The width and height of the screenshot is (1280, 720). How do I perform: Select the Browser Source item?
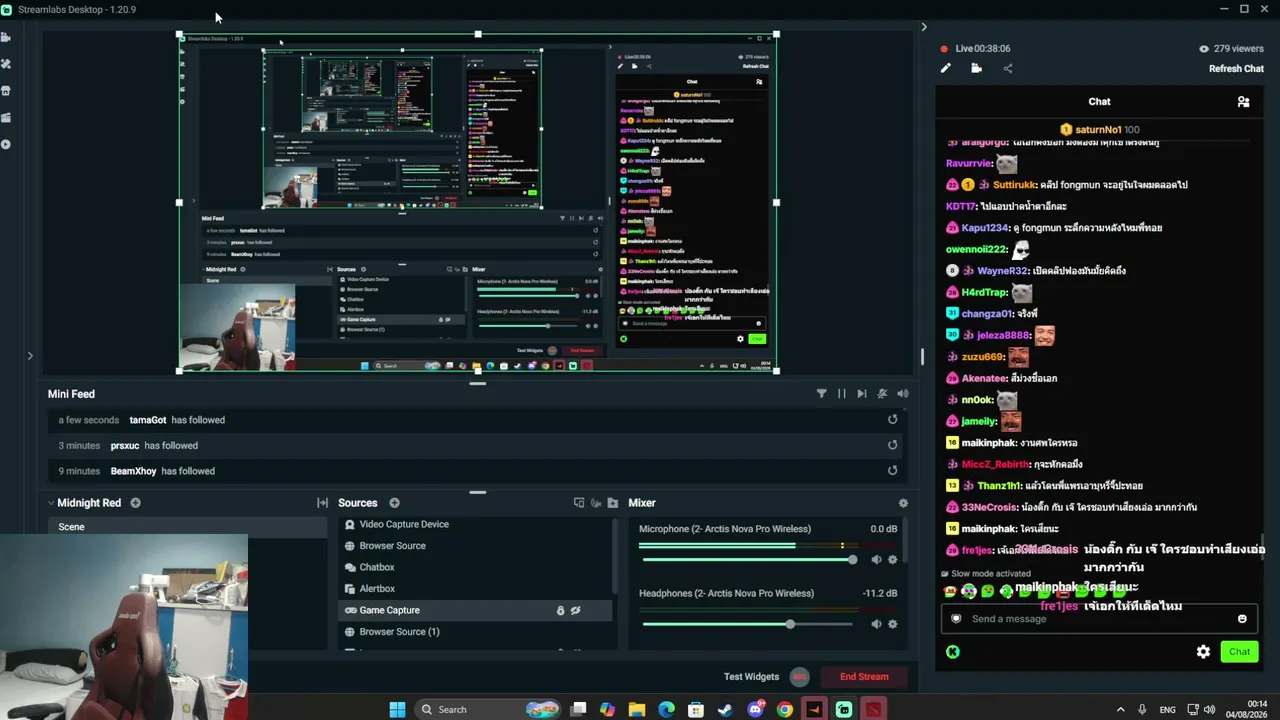[x=475, y=546]
